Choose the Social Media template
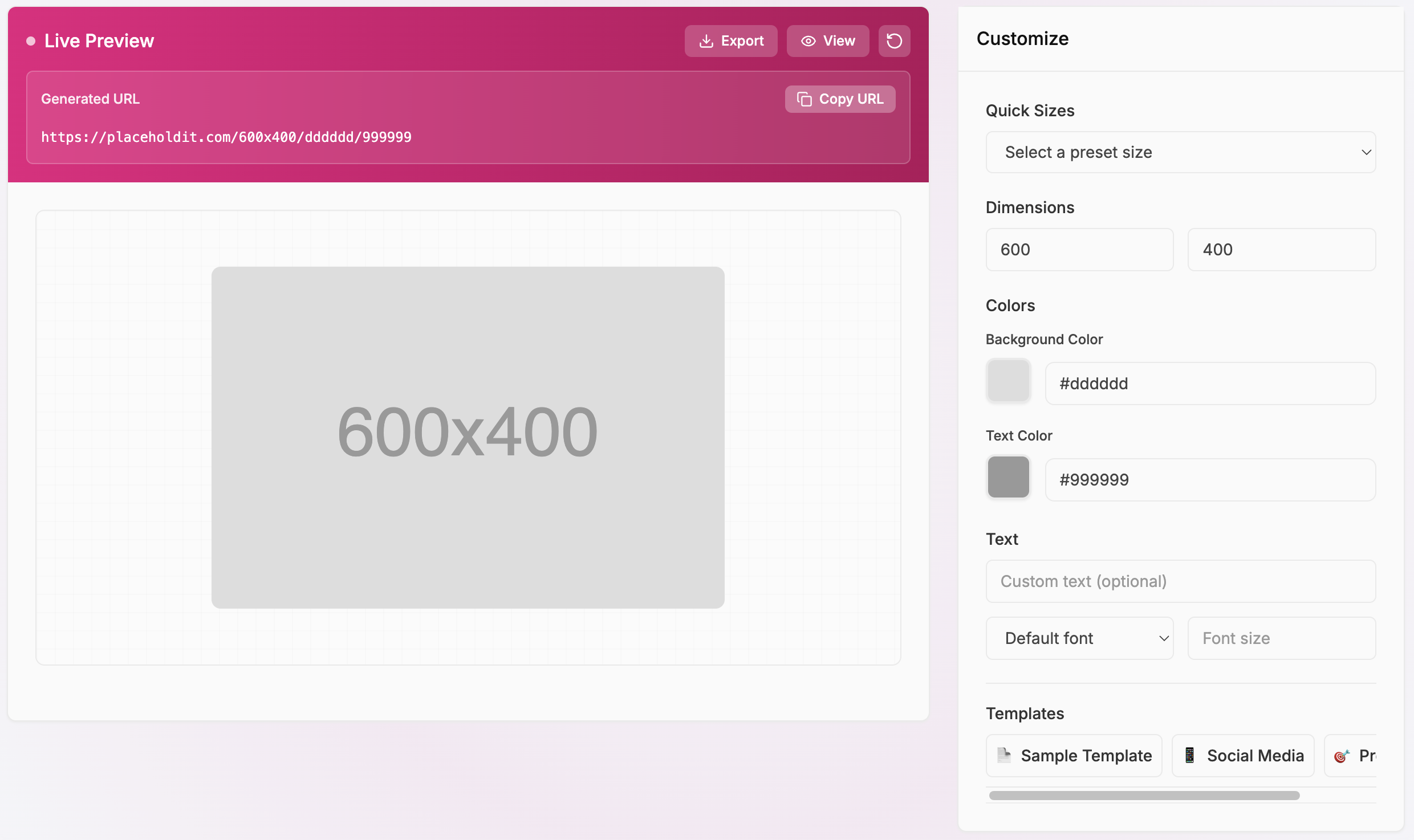 1243,756
